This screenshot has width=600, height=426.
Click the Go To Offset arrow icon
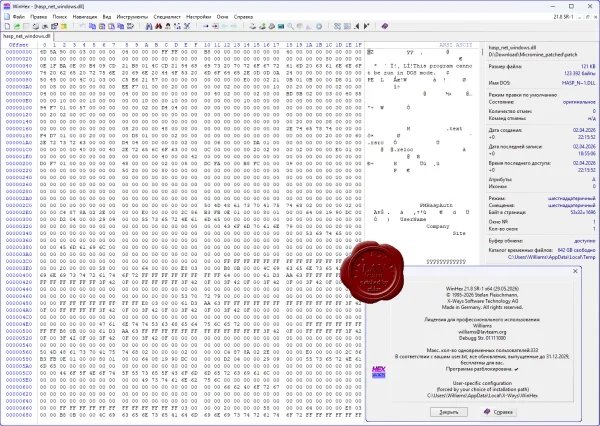pos(205,26)
